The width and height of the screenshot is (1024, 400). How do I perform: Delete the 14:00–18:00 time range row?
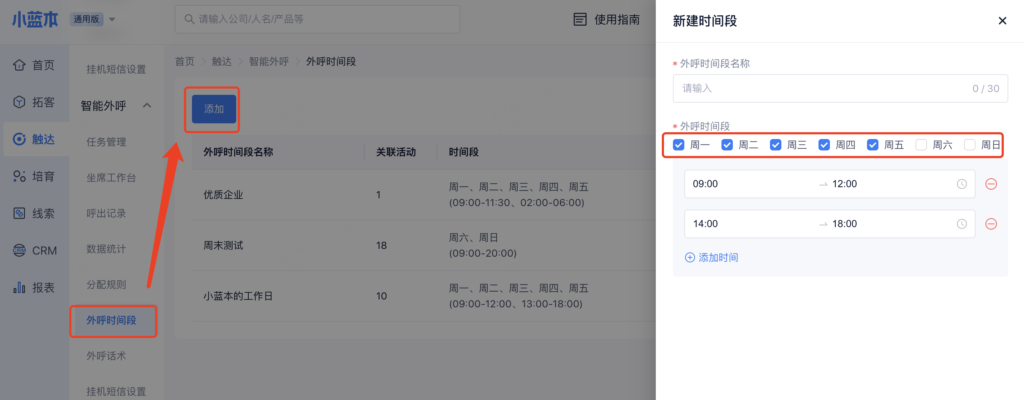tap(991, 224)
